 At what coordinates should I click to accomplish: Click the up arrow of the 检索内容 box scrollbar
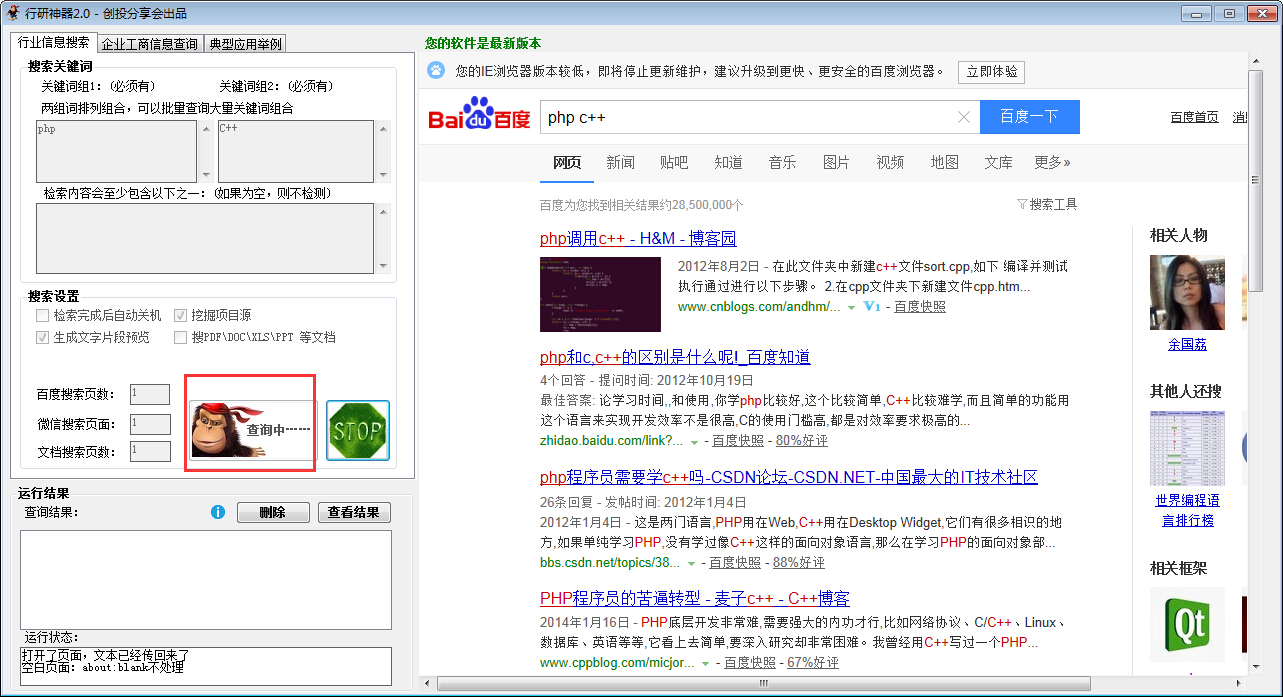pos(381,210)
